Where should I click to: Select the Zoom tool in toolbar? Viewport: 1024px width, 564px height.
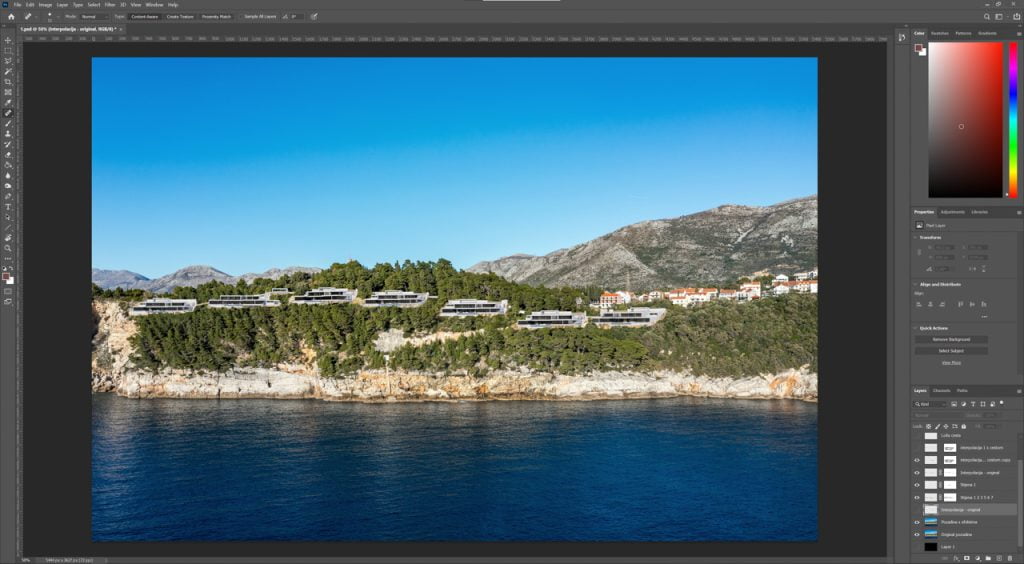click(x=8, y=248)
